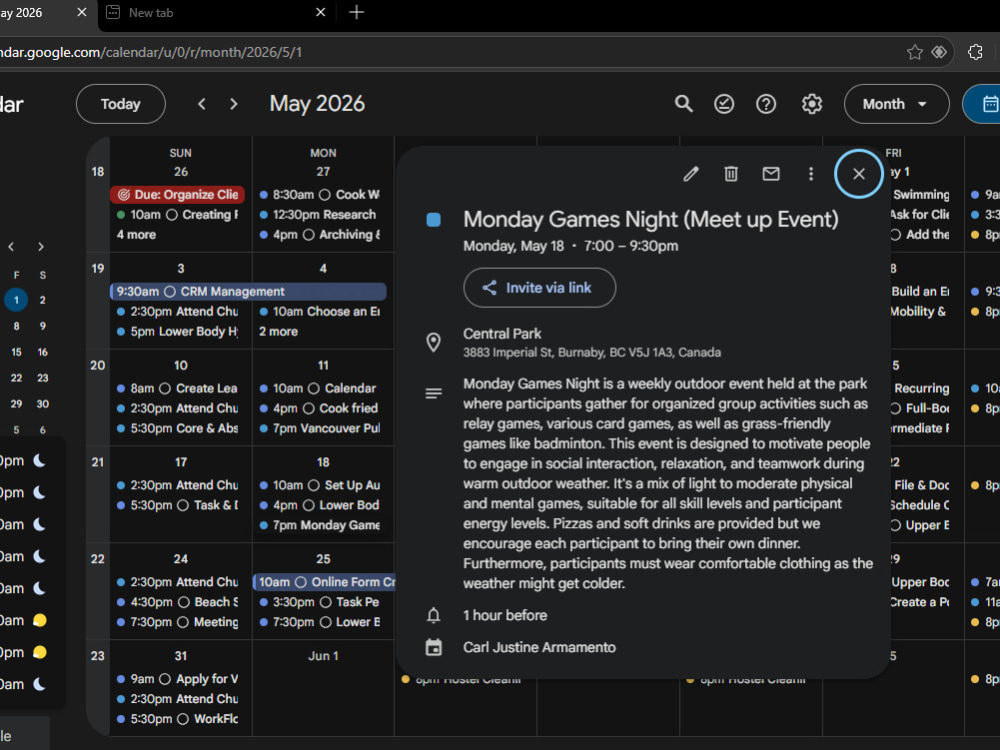Expand 2 more events on May 4

coord(278,332)
